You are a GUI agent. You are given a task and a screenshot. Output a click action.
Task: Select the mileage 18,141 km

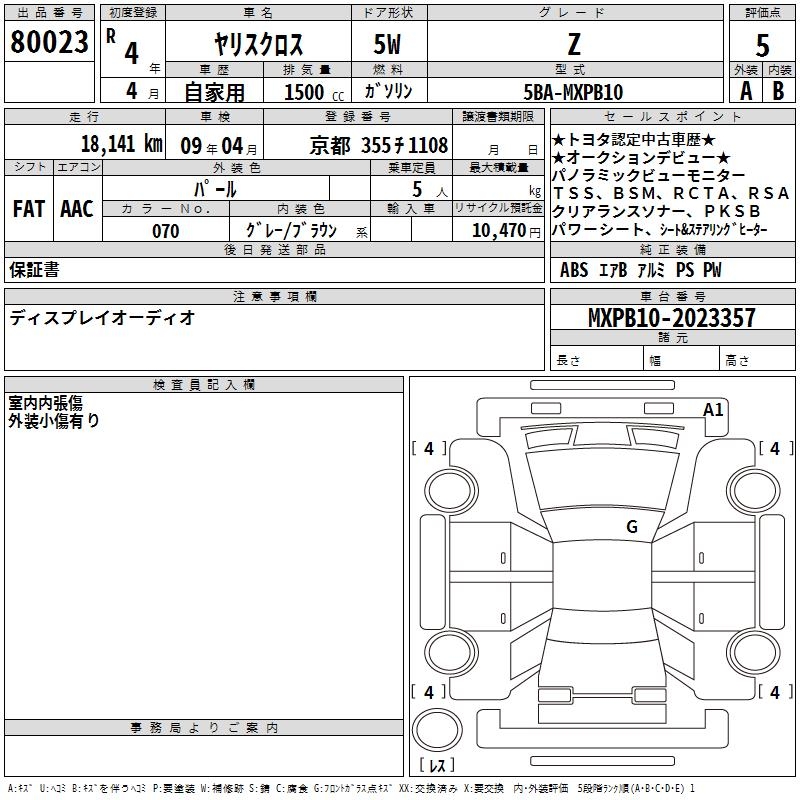tap(122, 144)
